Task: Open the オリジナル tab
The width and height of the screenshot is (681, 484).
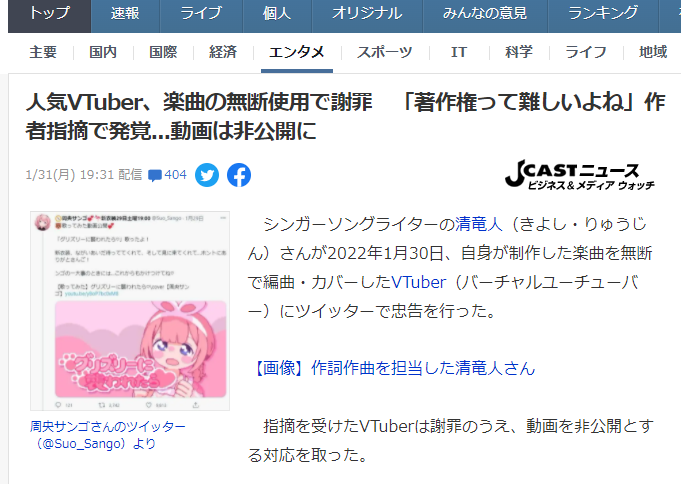Action: 367,14
